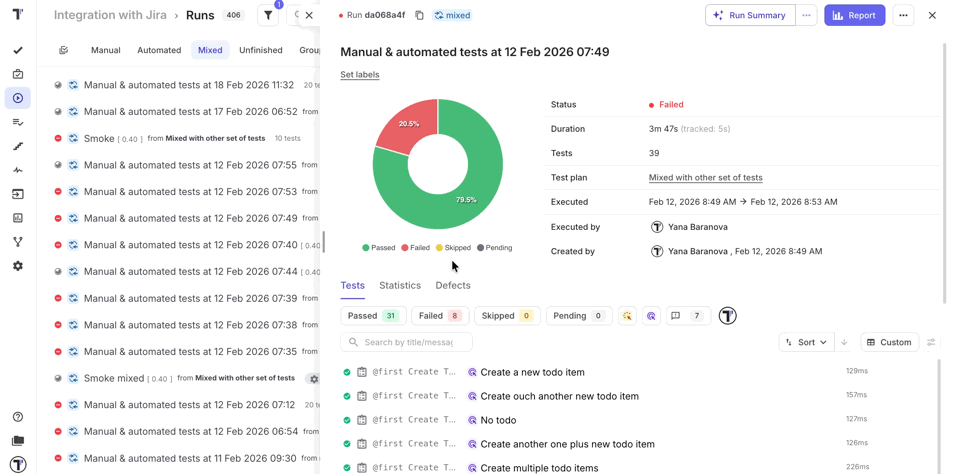Open the 'Mixed with other set of tests' link
Screen dimensions: 960x474
pyautogui.click(x=705, y=178)
